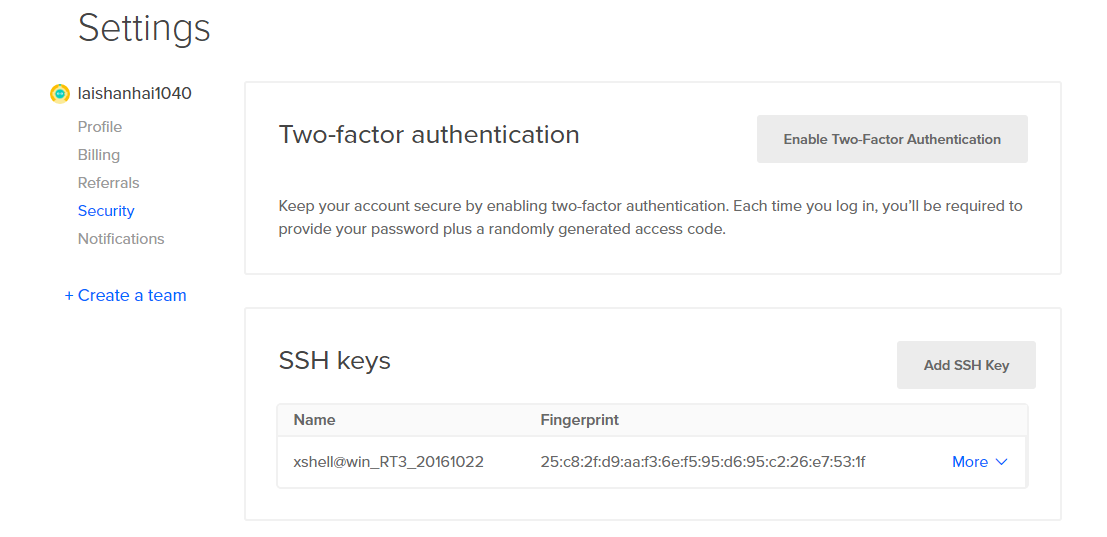This screenshot has height=537, width=1107.
Task: Click the SSH key fingerprint value
Action: click(702, 462)
